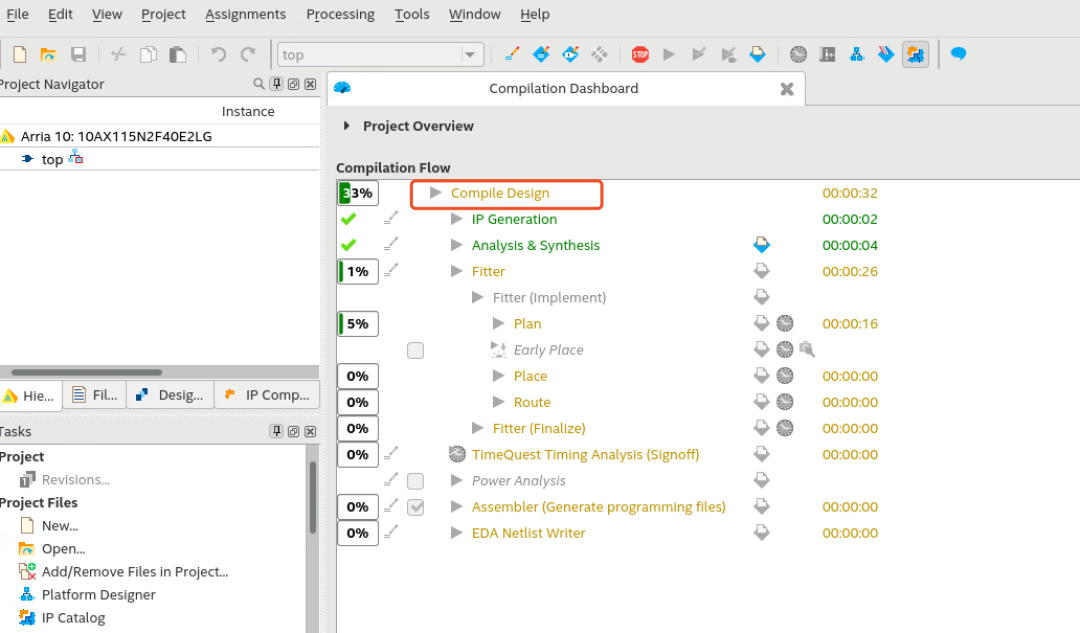The width and height of the screenshot is (1080, 633).
Task: Click the top entity arrow in hierarchy
Action: click(x=27, y=159)
